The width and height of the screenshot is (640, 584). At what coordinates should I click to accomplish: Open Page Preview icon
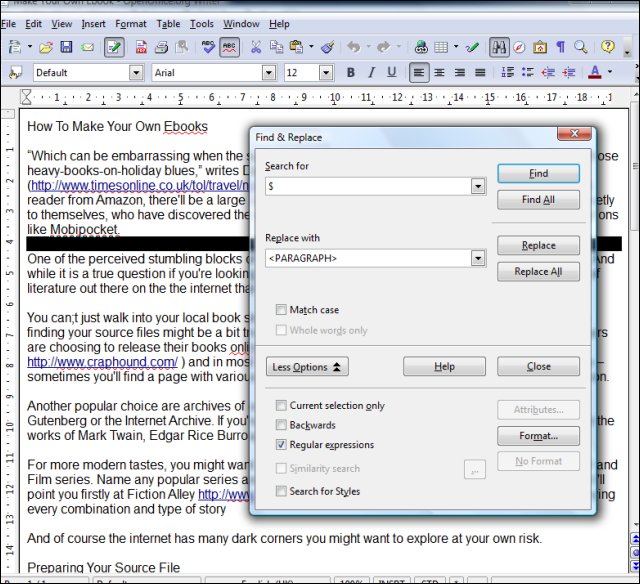(182, 48)
